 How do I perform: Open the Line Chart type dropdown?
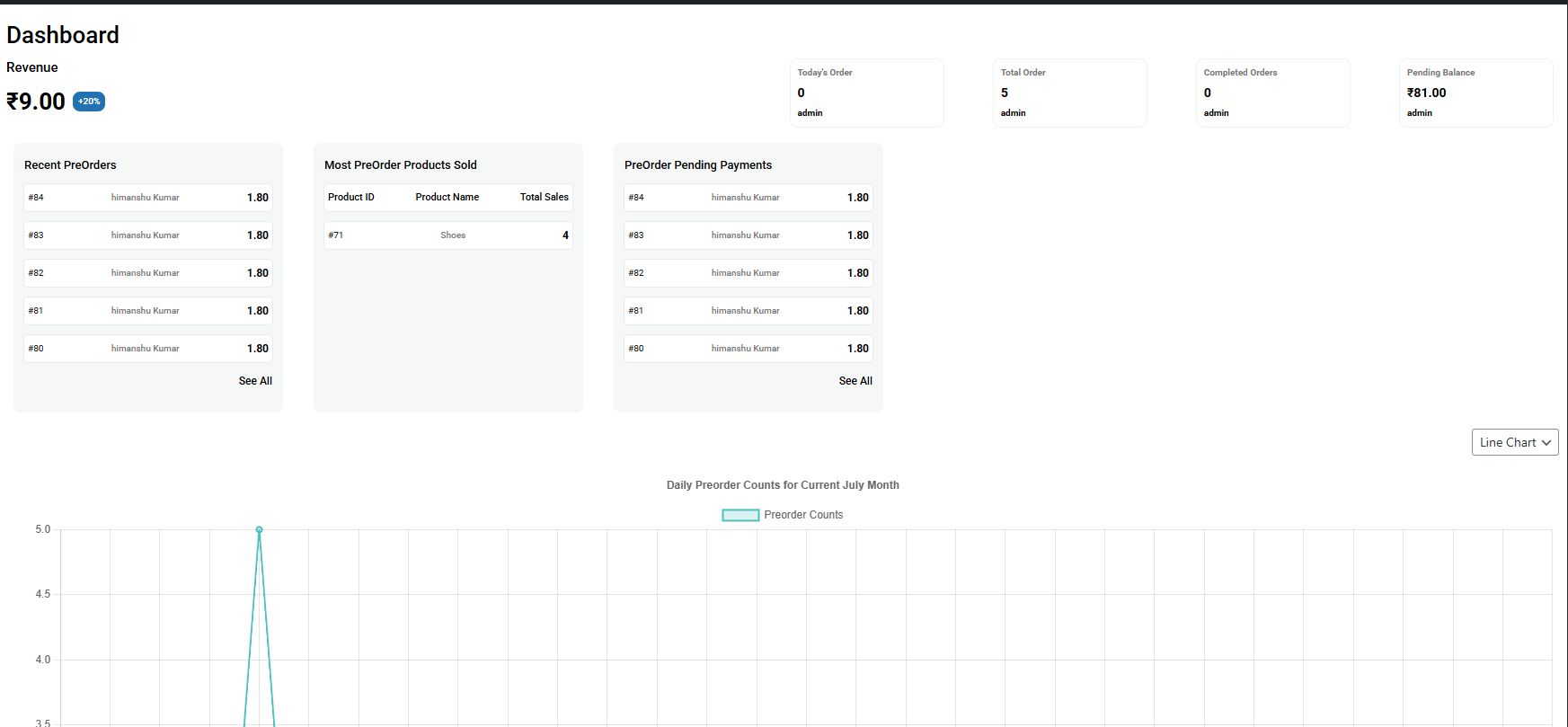[x=1514, y=442]
